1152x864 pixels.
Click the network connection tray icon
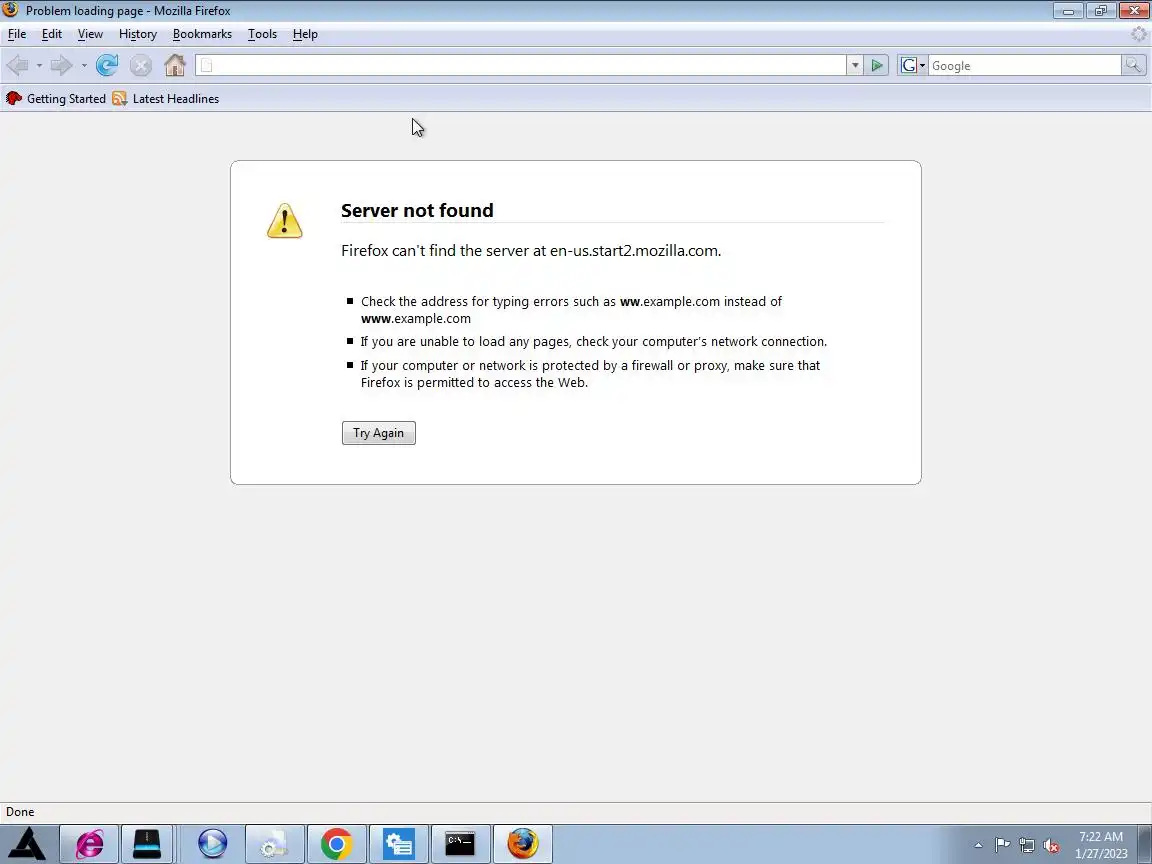(1026, 845)
